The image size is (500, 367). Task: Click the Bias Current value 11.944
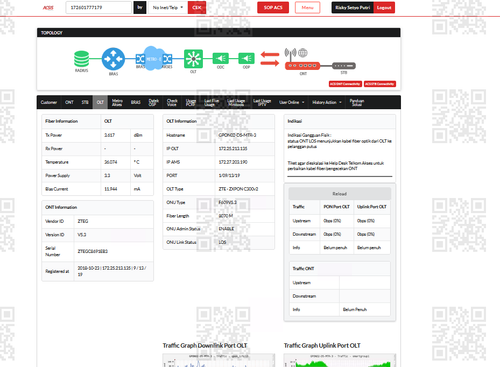tap(111, 189)
